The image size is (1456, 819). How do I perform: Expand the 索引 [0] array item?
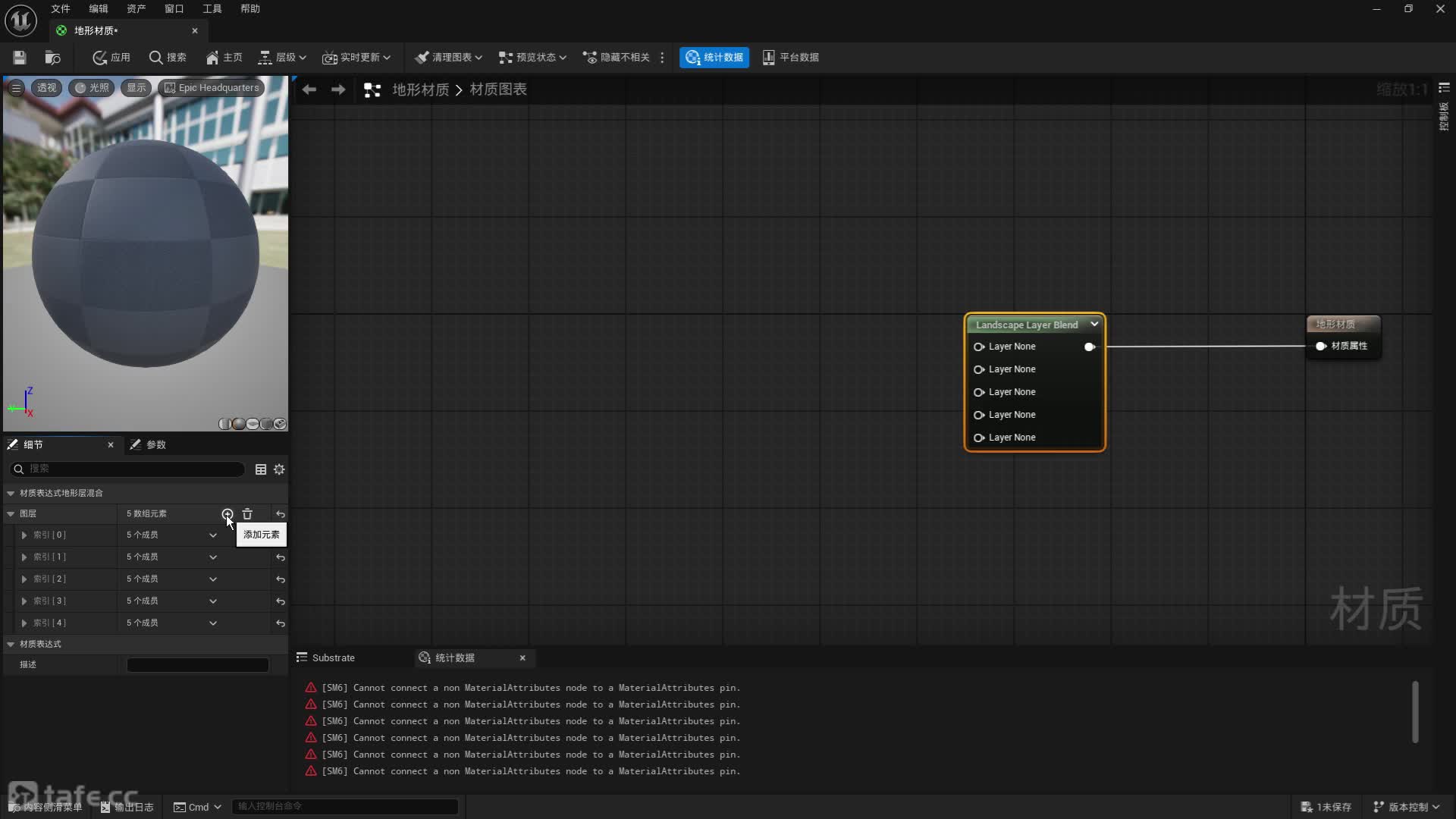click(24, 535)
